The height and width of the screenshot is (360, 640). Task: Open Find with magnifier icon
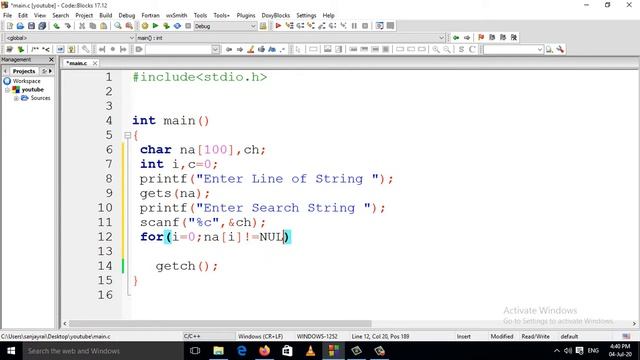(x=118, y=26)
